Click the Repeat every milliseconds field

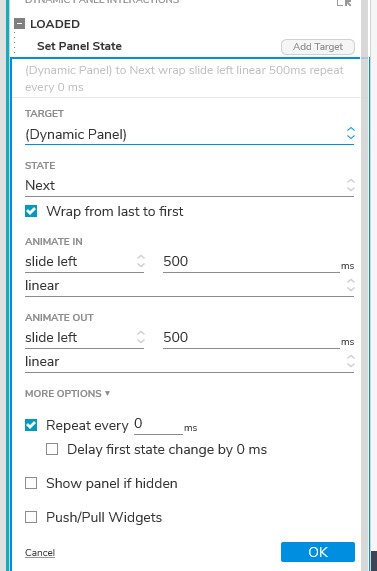(x=158, y=425)
